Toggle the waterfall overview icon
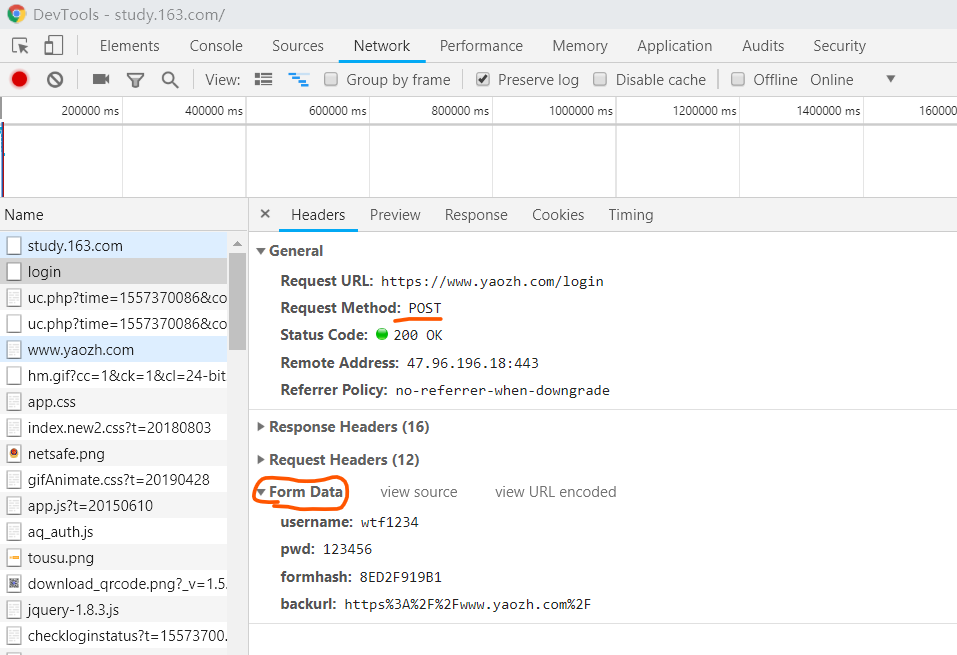 point(298,79)
